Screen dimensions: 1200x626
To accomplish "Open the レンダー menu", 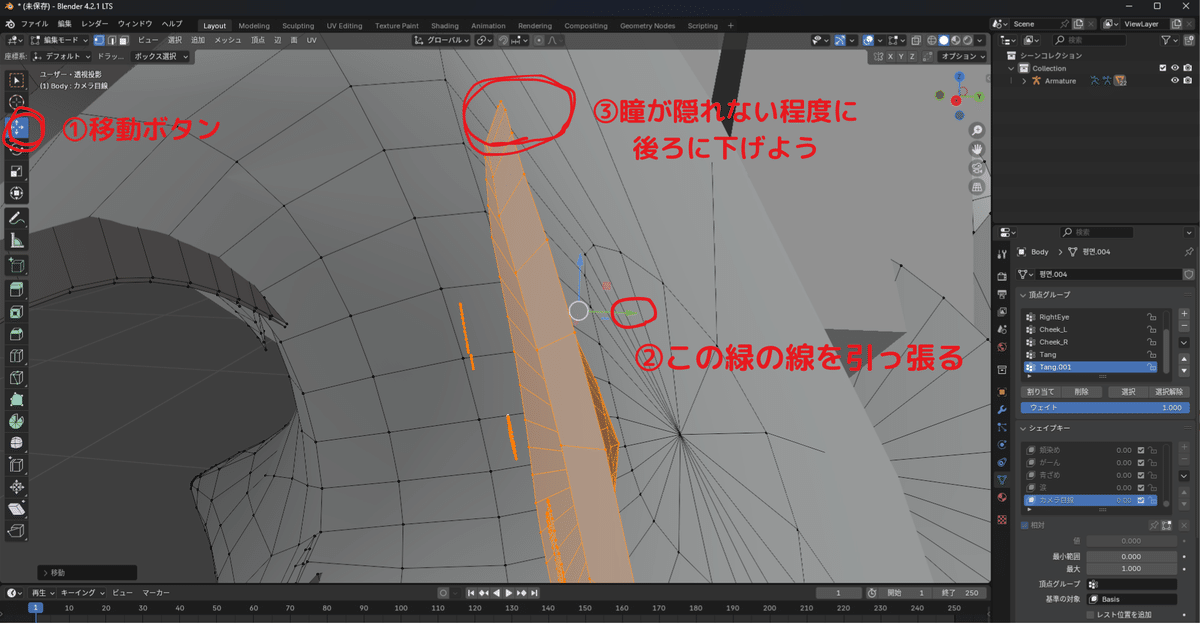I will coord(95,23).
